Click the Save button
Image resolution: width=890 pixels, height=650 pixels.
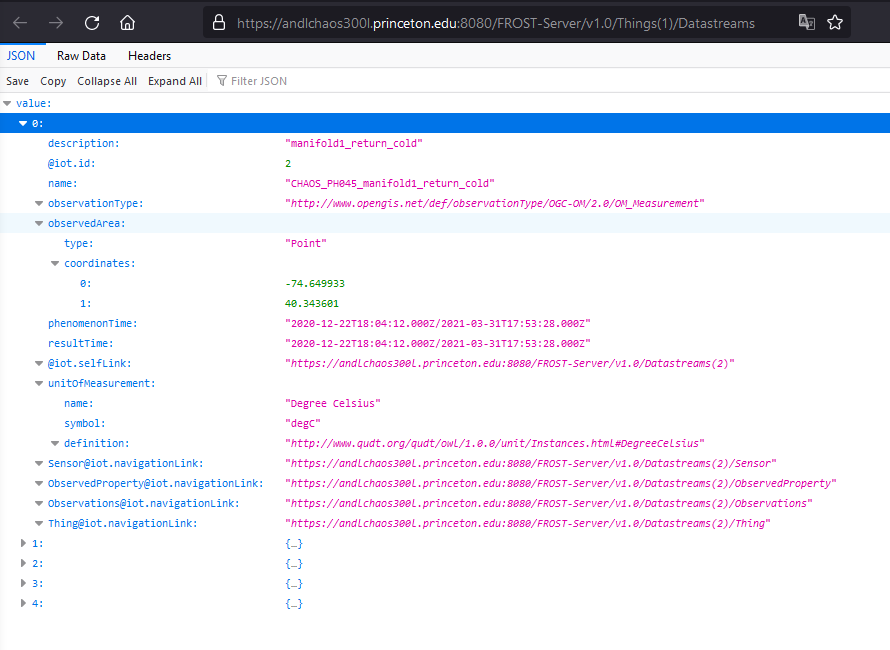pos(17,81)
